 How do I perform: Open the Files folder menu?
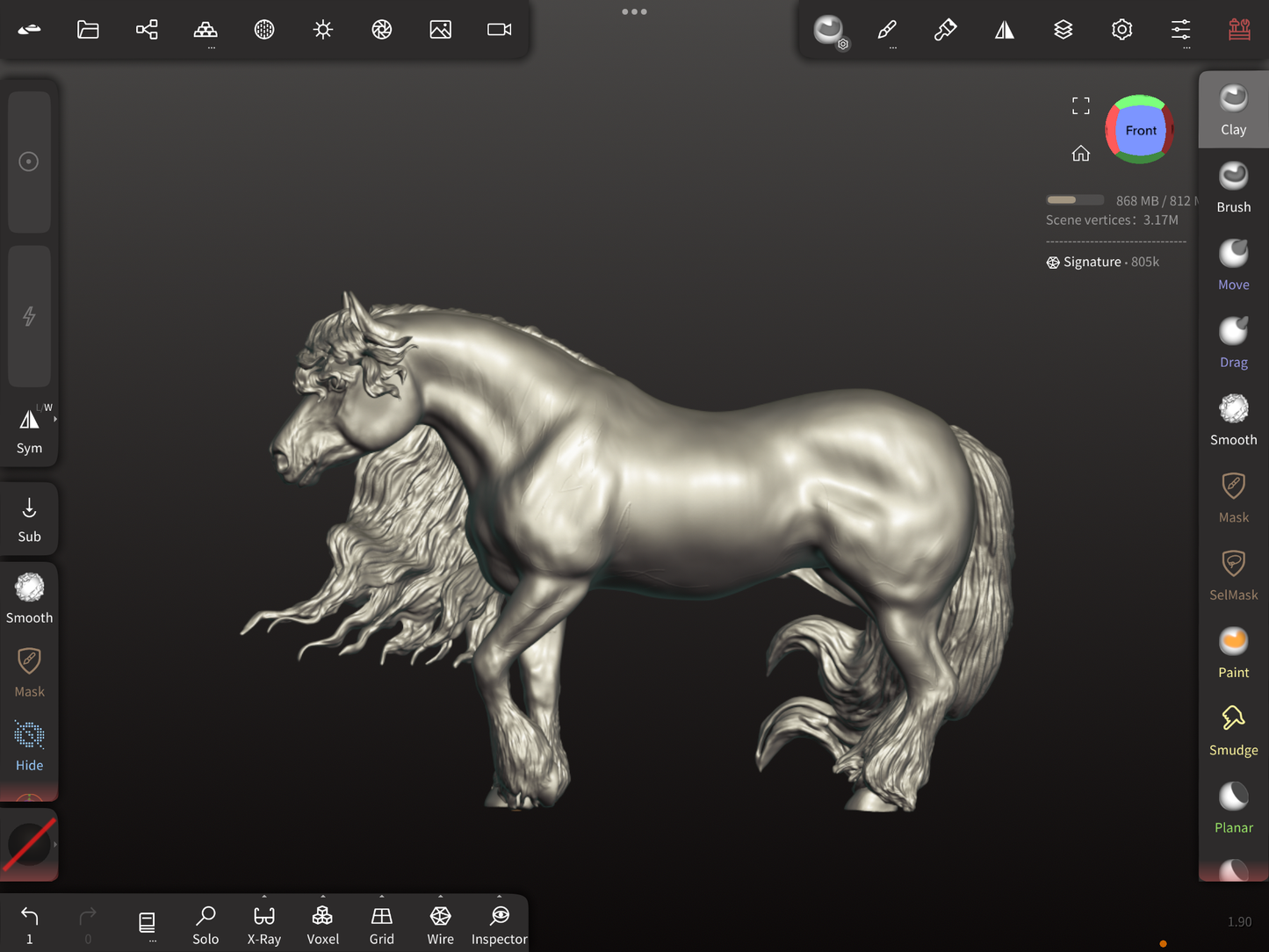(x=88, y=30)
